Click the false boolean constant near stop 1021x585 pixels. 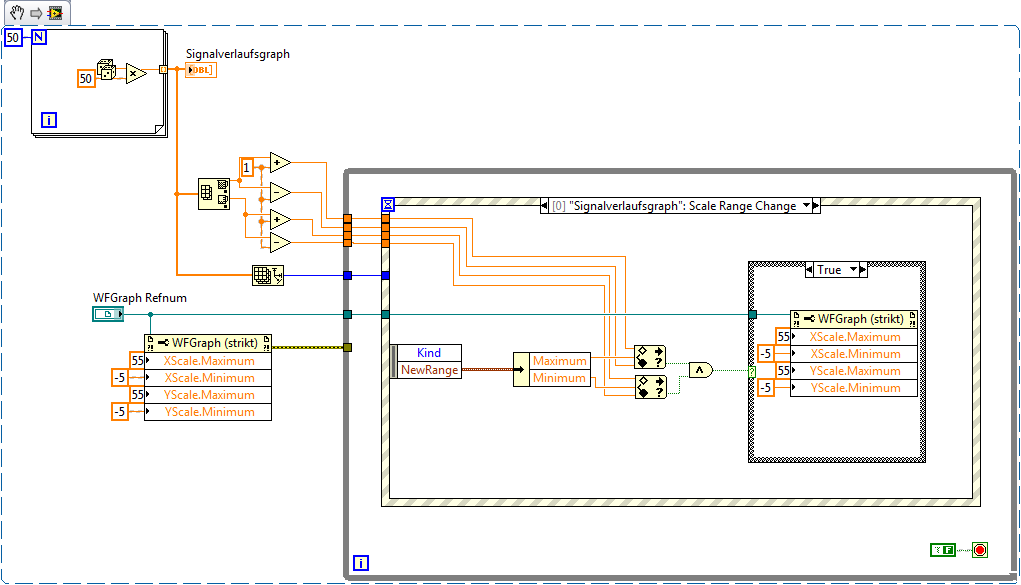[943, 550]
